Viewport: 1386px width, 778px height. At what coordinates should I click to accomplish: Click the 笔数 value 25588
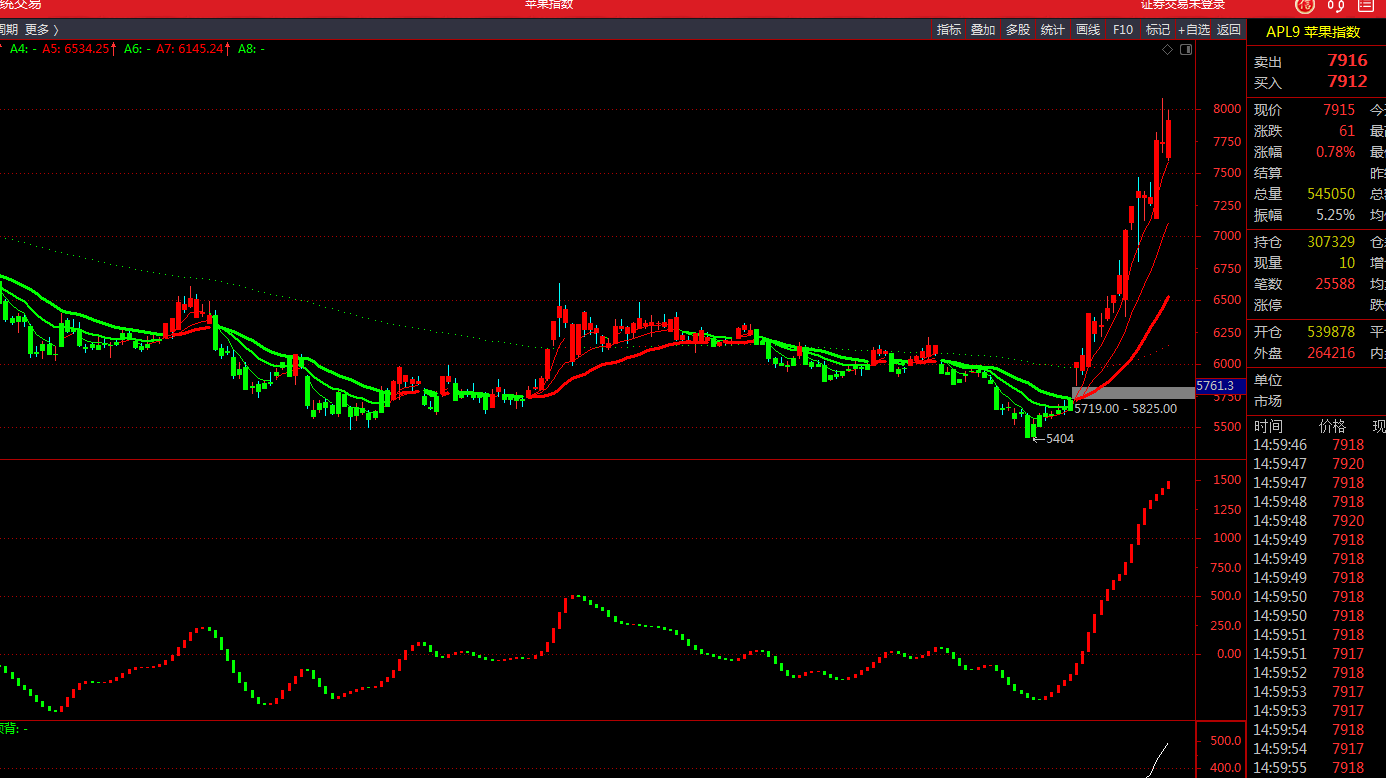[x=1335, y=284]
